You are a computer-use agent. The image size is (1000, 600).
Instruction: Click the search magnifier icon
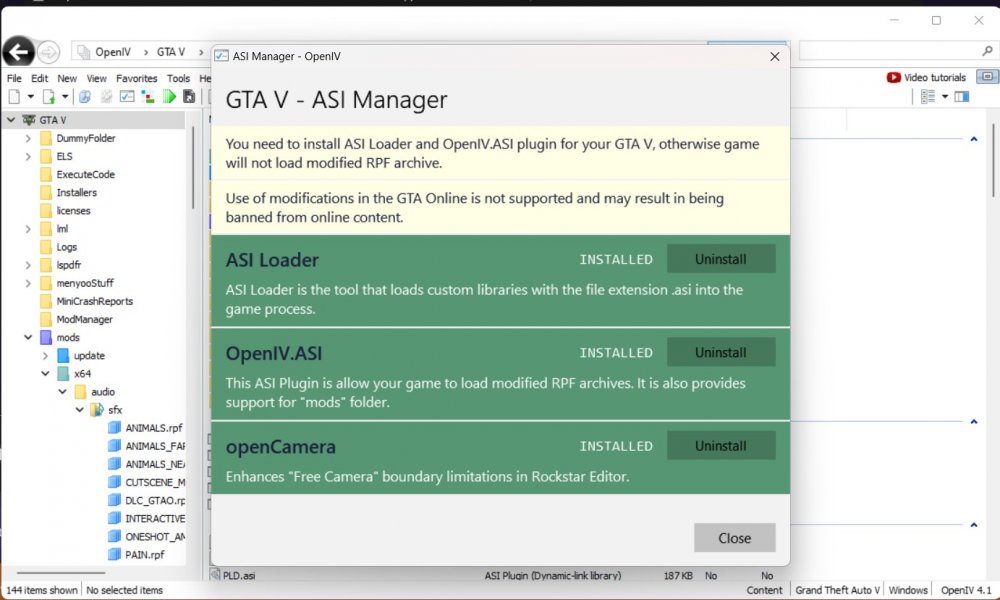pos(987,51)
